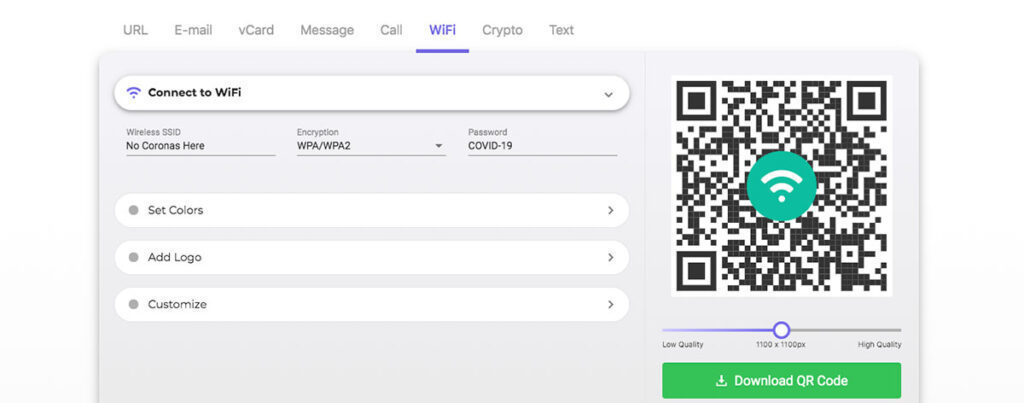Expand the Customize section arrow
The width and height of the screenshot is (1024, 403).
[611, 304]
